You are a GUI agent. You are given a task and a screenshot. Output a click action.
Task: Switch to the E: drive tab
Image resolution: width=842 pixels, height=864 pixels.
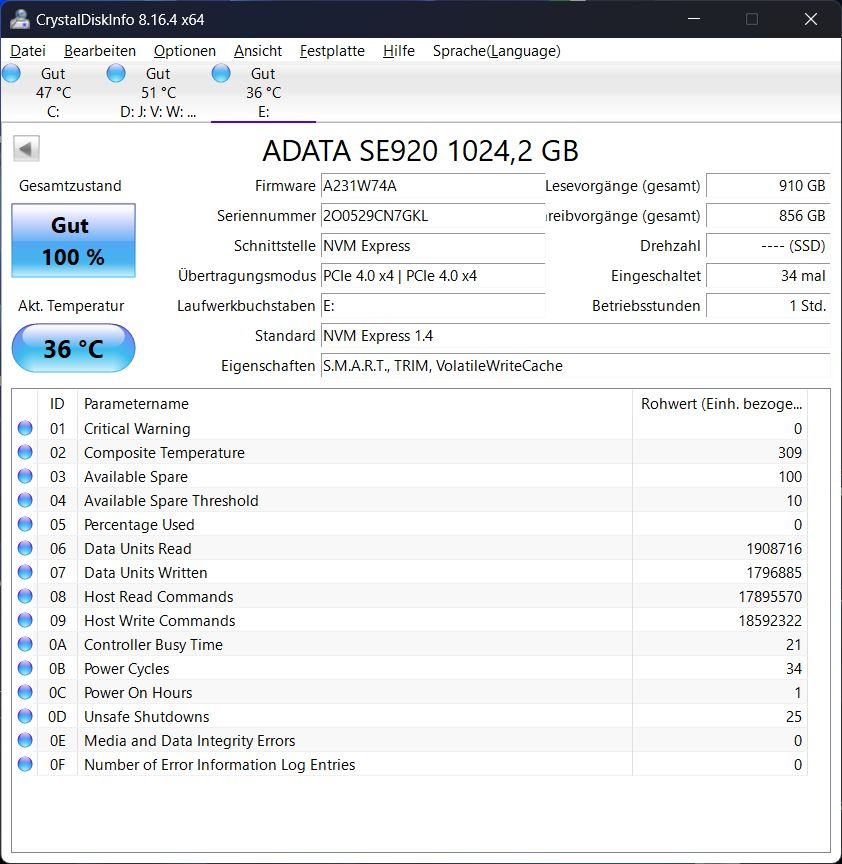click(x=263, y=93)
